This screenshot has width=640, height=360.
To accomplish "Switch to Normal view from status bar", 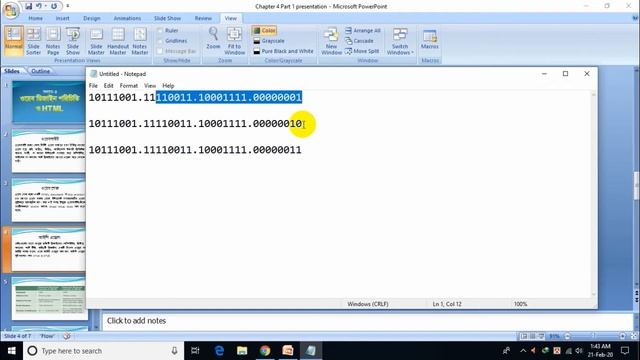I will coord(524,336).
